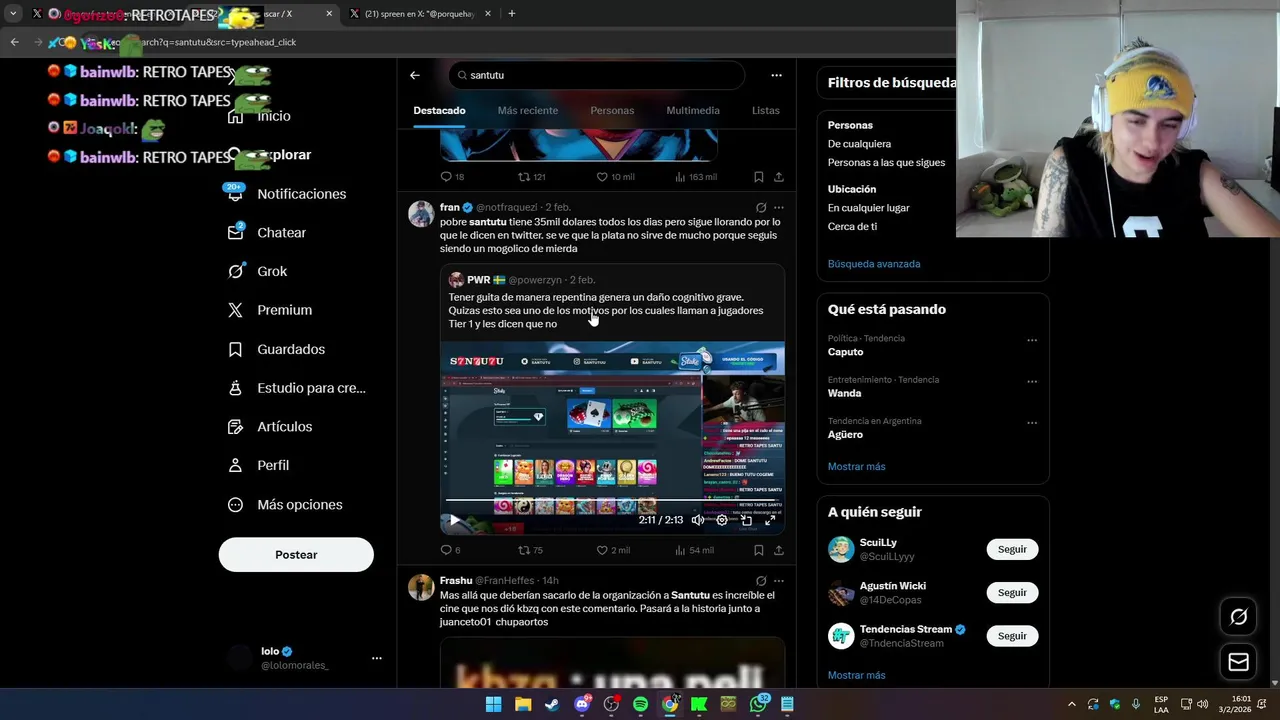
Task: Switch to Más reciente tab
Action: [528, 110]
